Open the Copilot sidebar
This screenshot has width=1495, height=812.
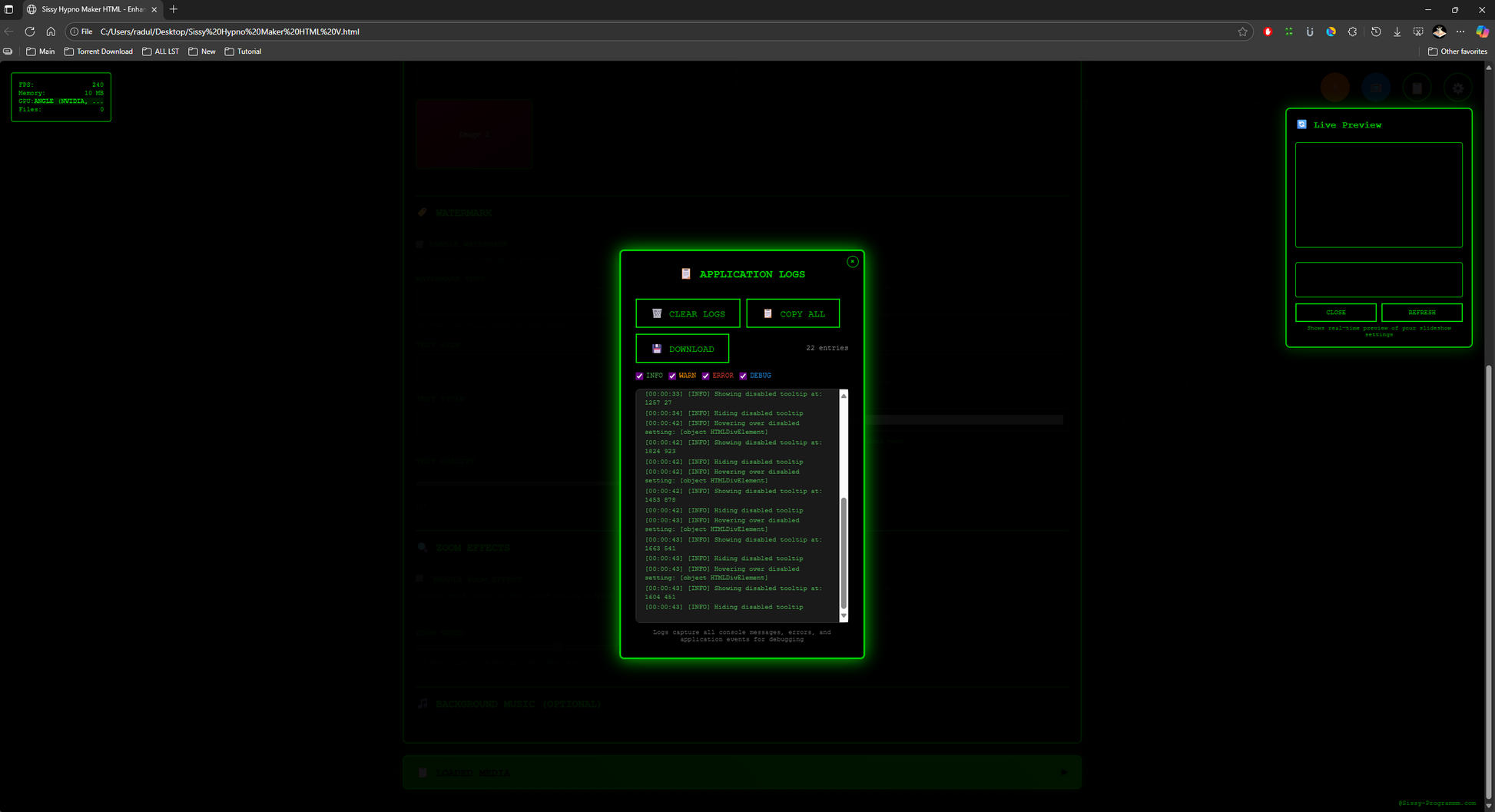1483,31
